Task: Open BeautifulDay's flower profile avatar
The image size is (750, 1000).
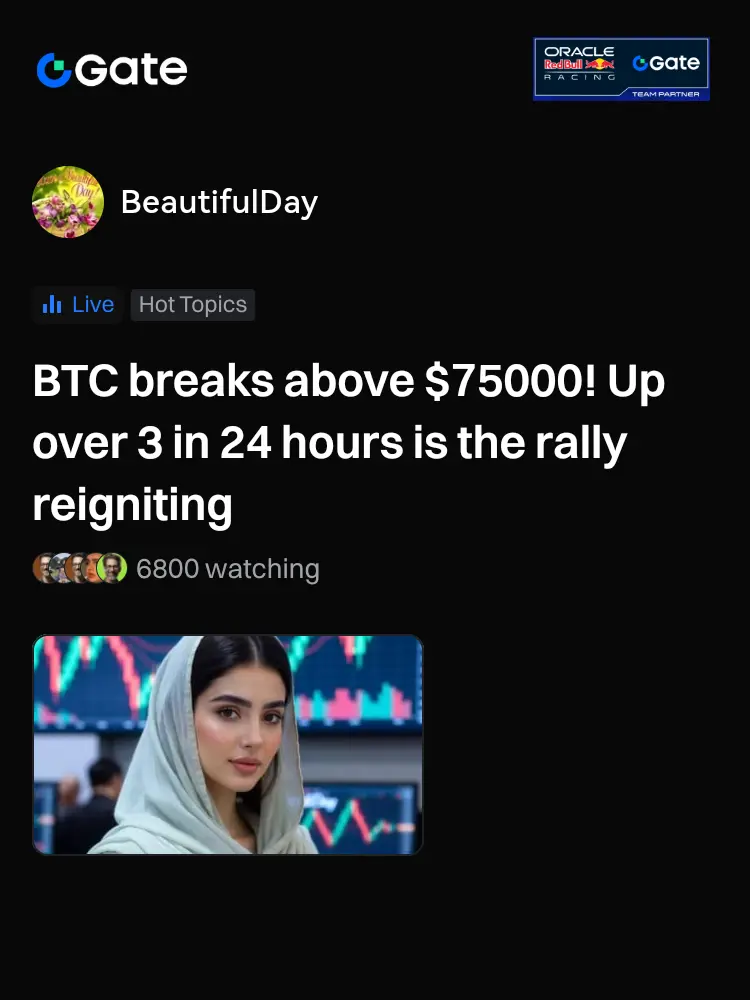Action: coord(68,202)
